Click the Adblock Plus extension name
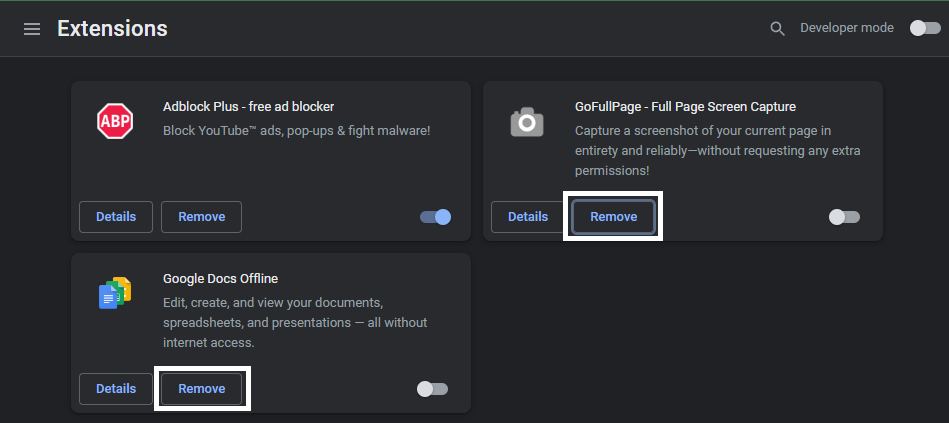Viewport: 949px width, 423px height. pos(248,106)
